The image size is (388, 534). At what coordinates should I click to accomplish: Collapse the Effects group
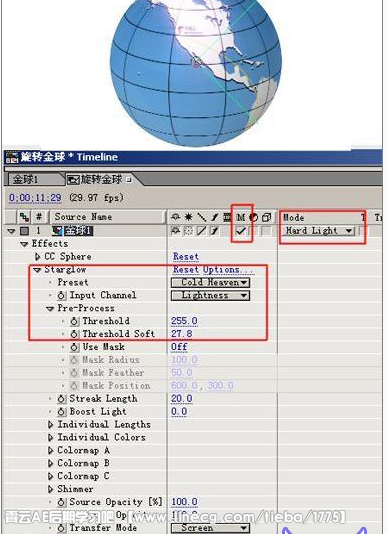tap(24, 244)
